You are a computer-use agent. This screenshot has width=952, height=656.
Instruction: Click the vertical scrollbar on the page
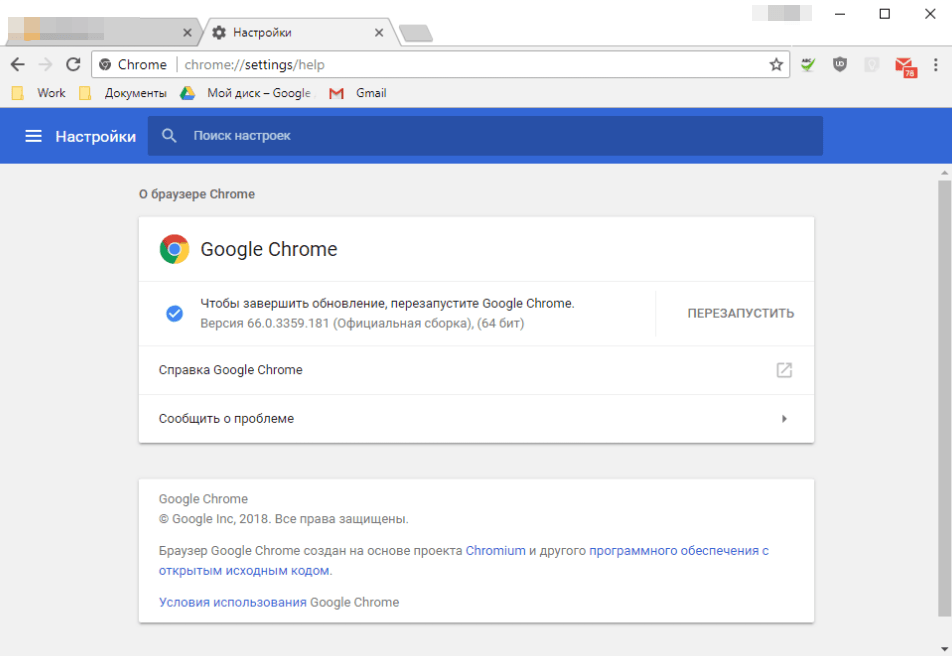click(944, 400)
